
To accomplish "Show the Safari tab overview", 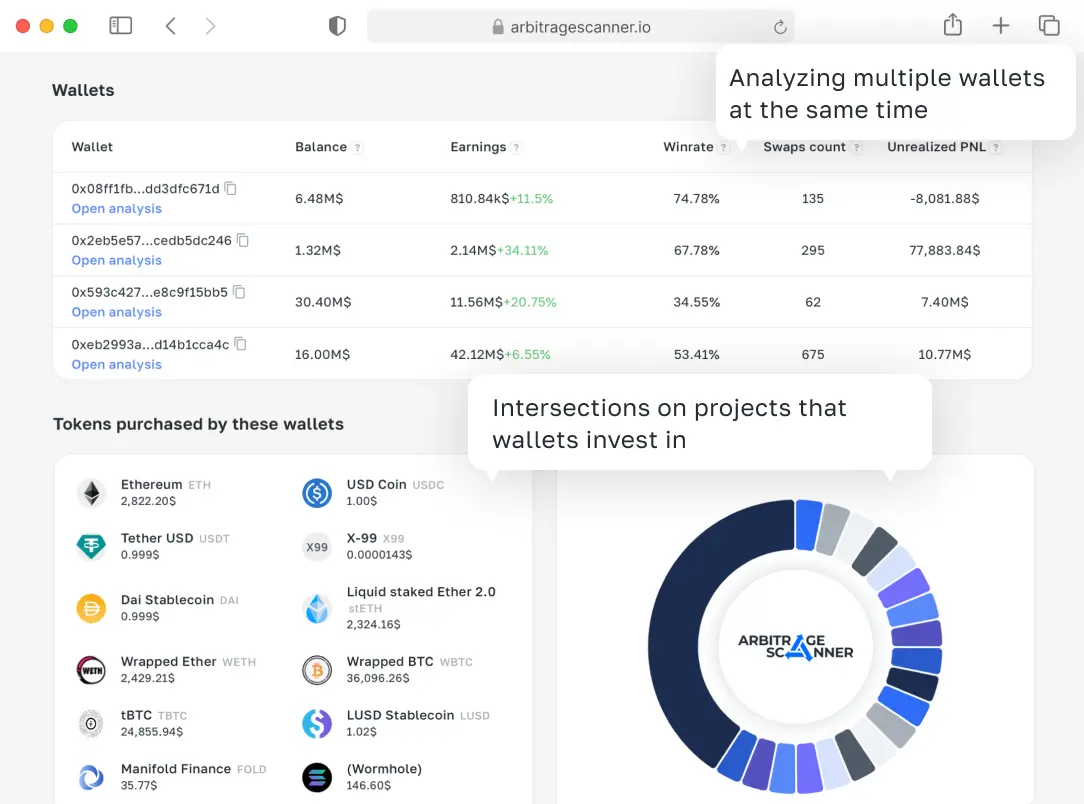I will (1048, 26).
